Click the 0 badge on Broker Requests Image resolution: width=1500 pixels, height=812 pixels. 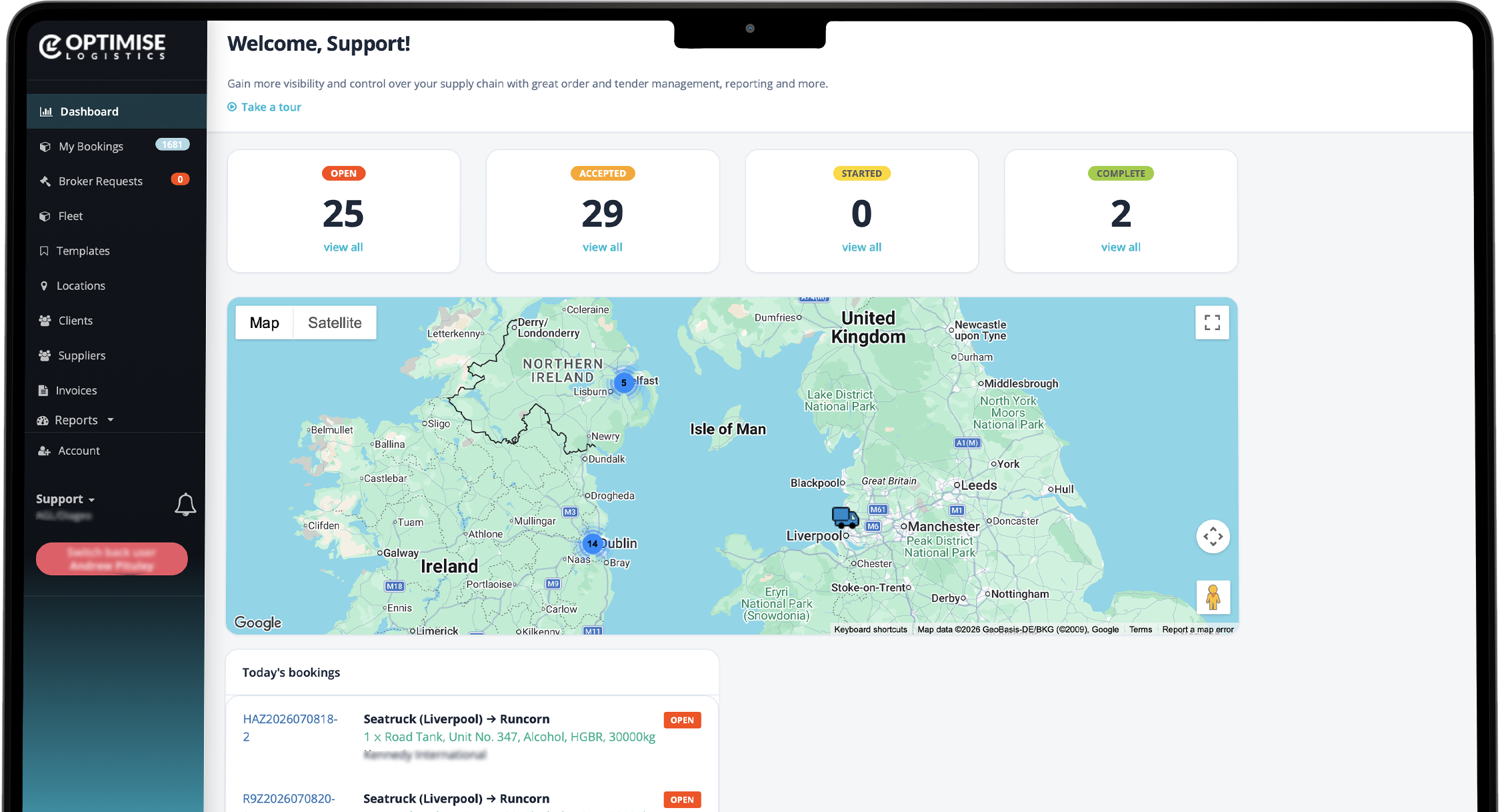180,179
